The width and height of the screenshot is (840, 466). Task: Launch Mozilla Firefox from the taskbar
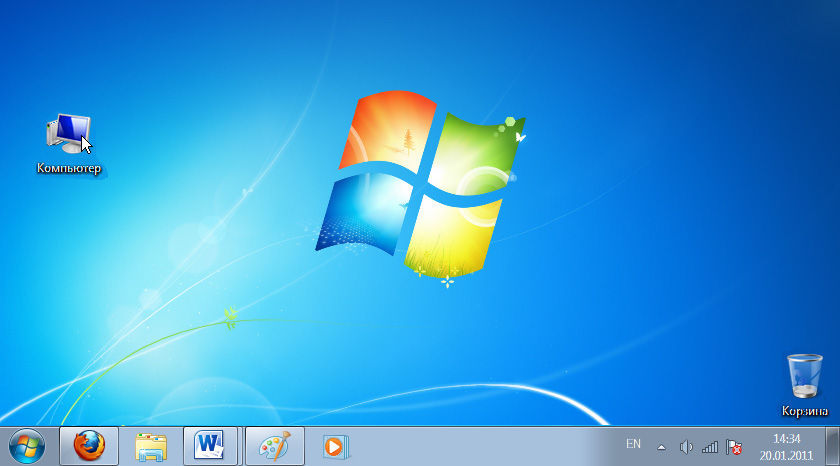coord(89,446)
